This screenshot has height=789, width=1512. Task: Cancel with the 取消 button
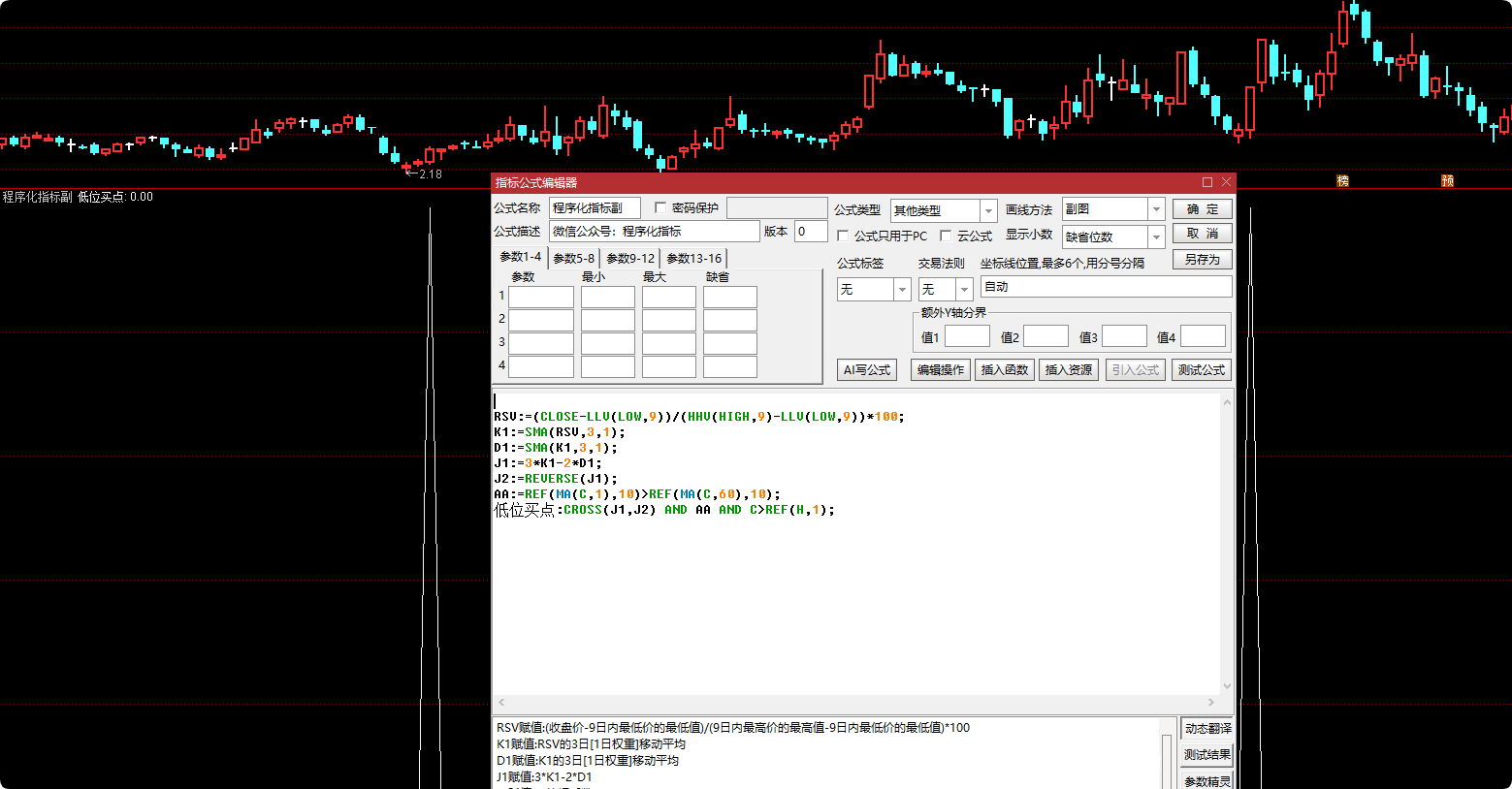[x=1203, y=234]
